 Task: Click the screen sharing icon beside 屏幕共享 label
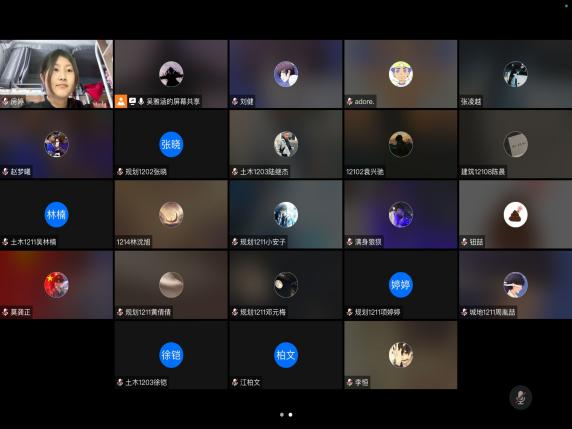pos(132,101)
